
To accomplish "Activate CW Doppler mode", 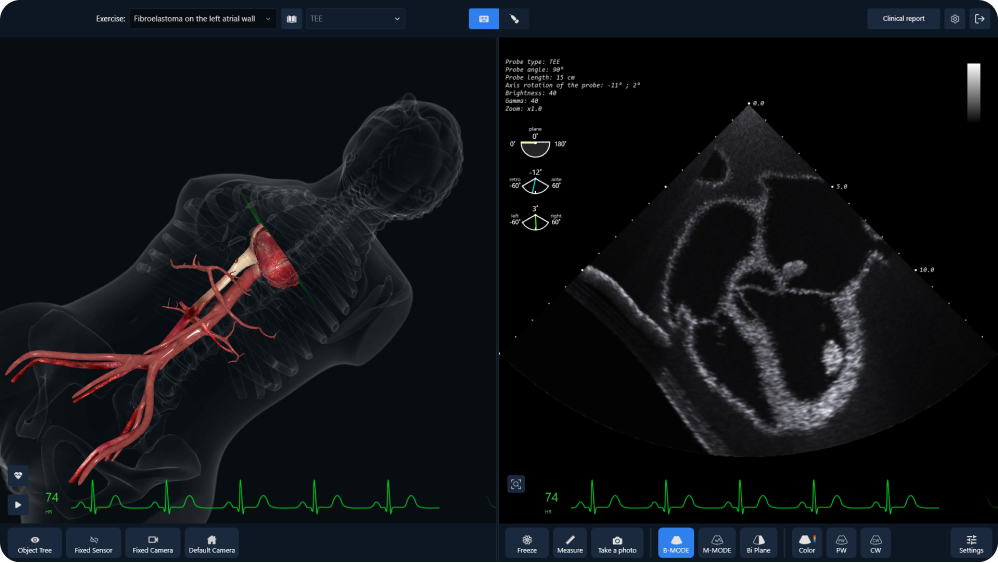I will (x=876, y=543).
